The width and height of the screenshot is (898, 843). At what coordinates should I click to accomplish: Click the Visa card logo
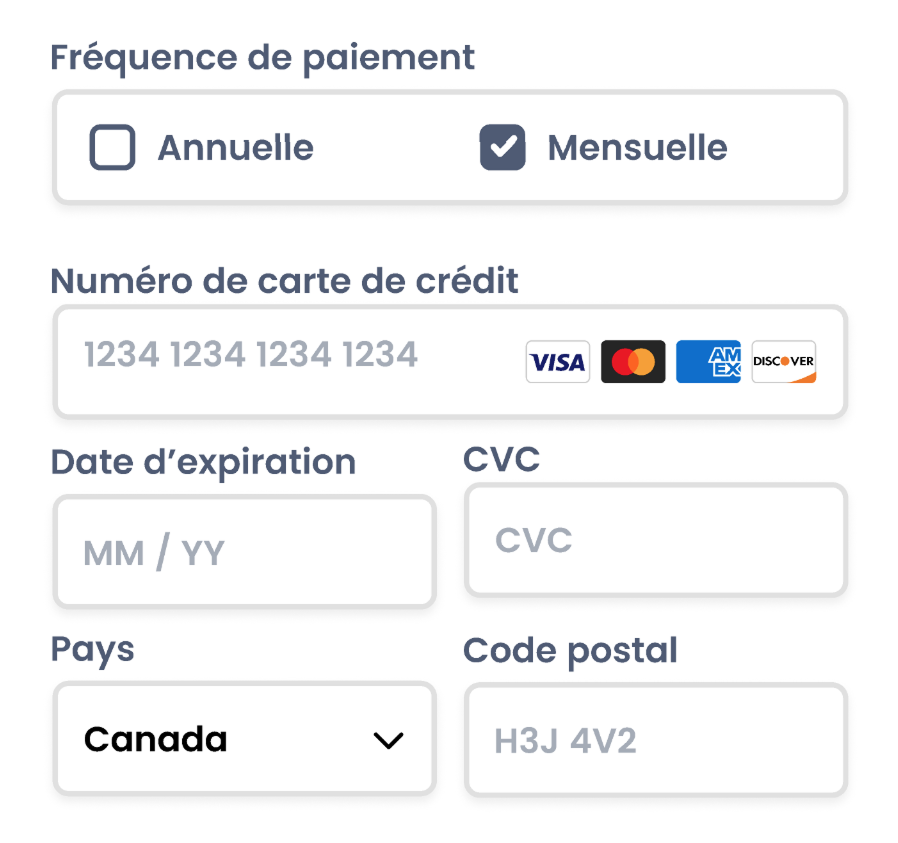558,362
